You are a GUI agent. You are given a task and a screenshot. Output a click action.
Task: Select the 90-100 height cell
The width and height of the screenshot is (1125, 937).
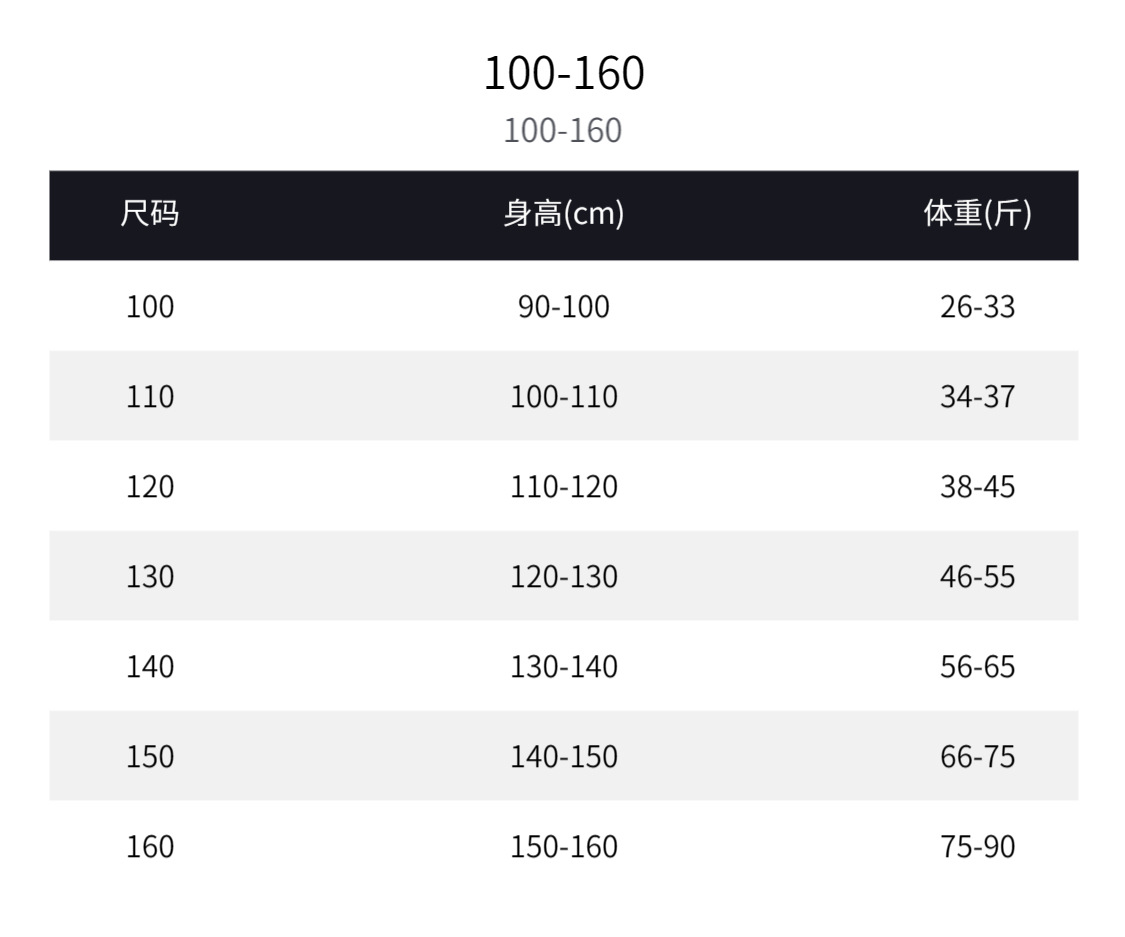point(563,306)
